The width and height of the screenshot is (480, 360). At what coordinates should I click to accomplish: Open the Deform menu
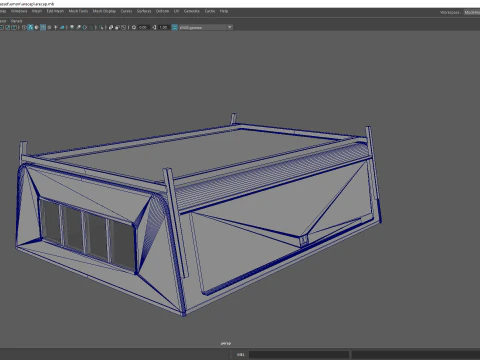pos(162,11)
